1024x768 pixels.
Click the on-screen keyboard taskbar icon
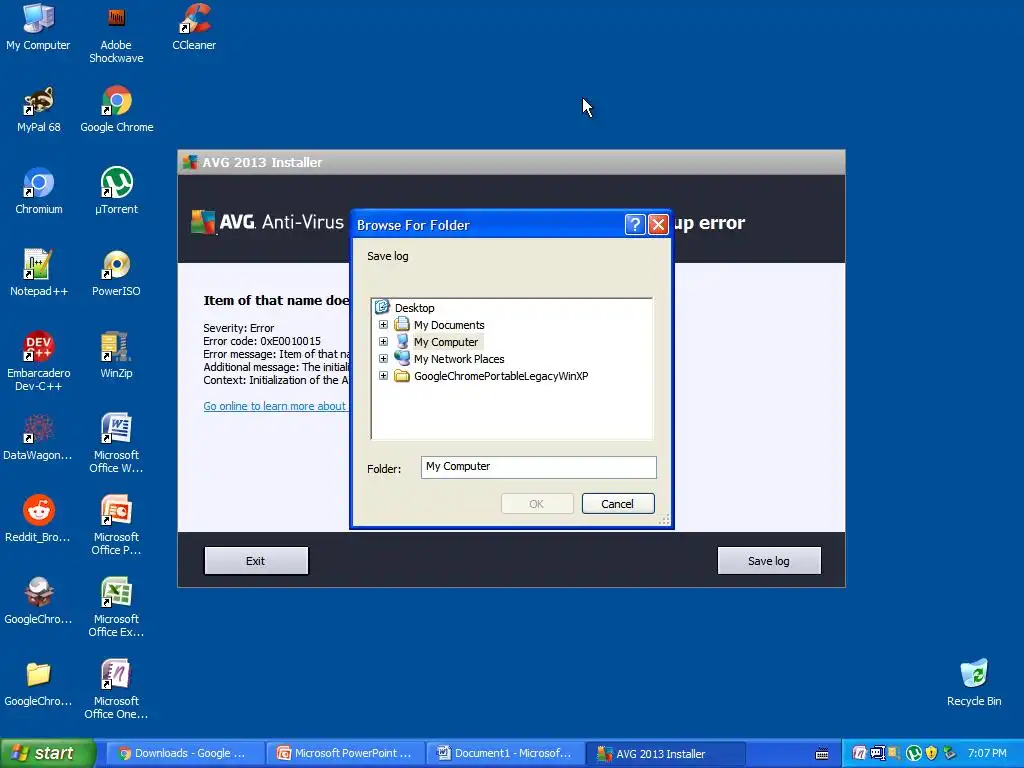point(822,754)
